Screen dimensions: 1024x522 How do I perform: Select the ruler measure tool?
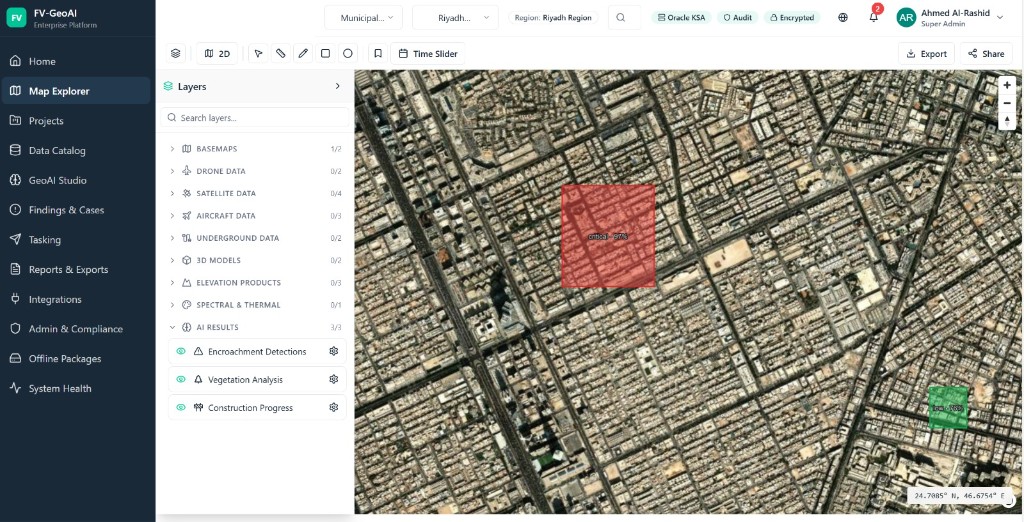(x=281, y=54)
